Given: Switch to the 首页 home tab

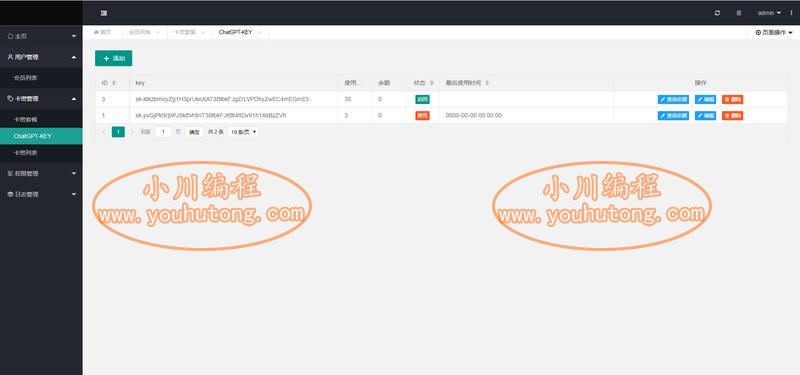Looking at the screenshot, I should (103, 32).
